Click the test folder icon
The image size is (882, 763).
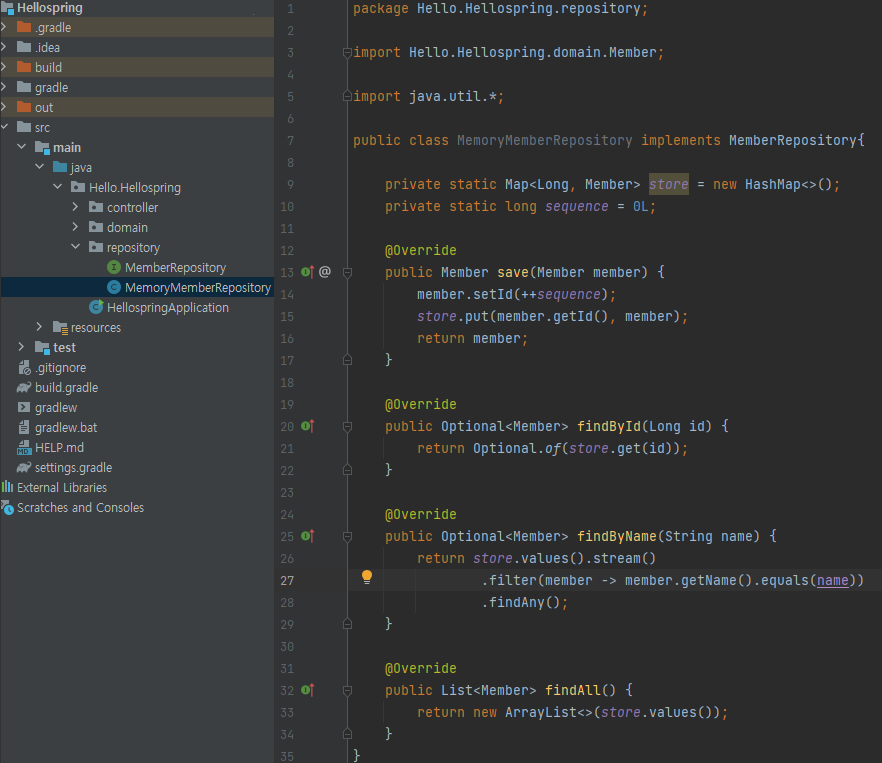tap(42, 347)
